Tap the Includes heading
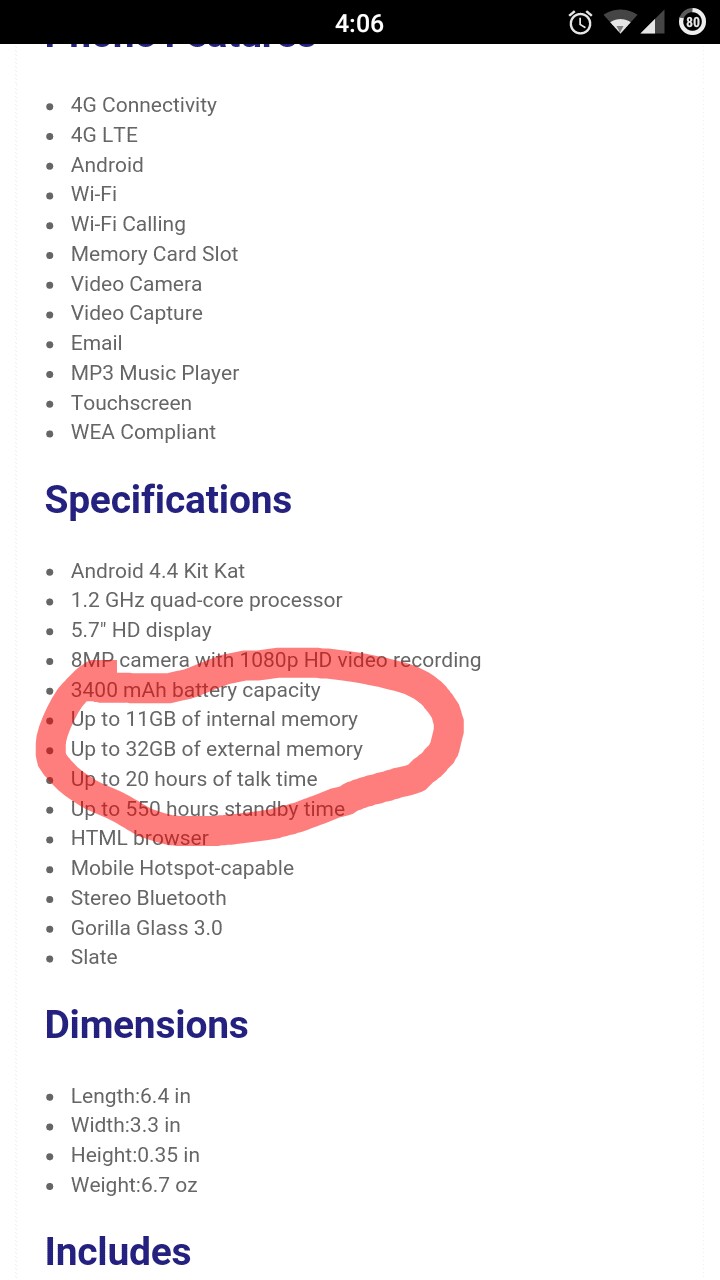Image resolution: width=720 pixels, height=1280 pixels. 118,1251
